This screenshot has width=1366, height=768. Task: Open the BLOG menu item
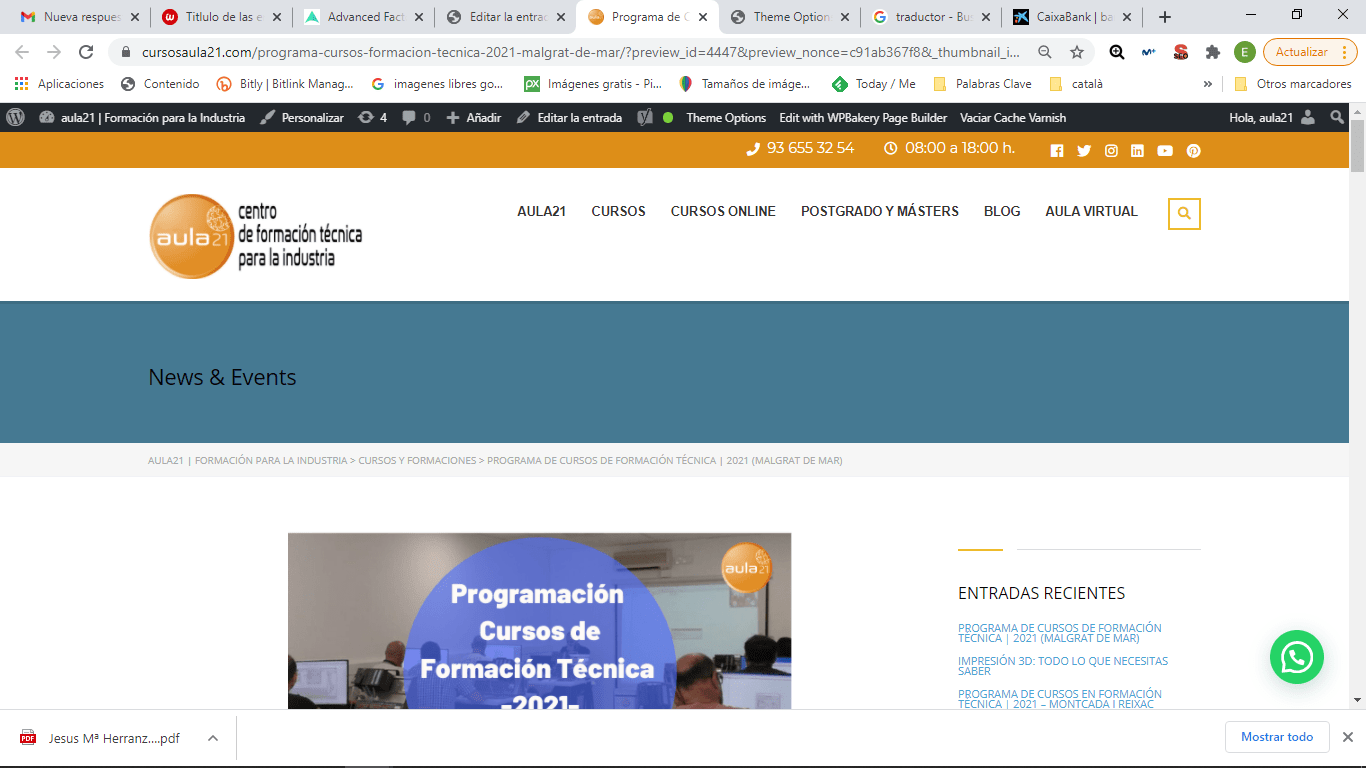pos(1002,212)
